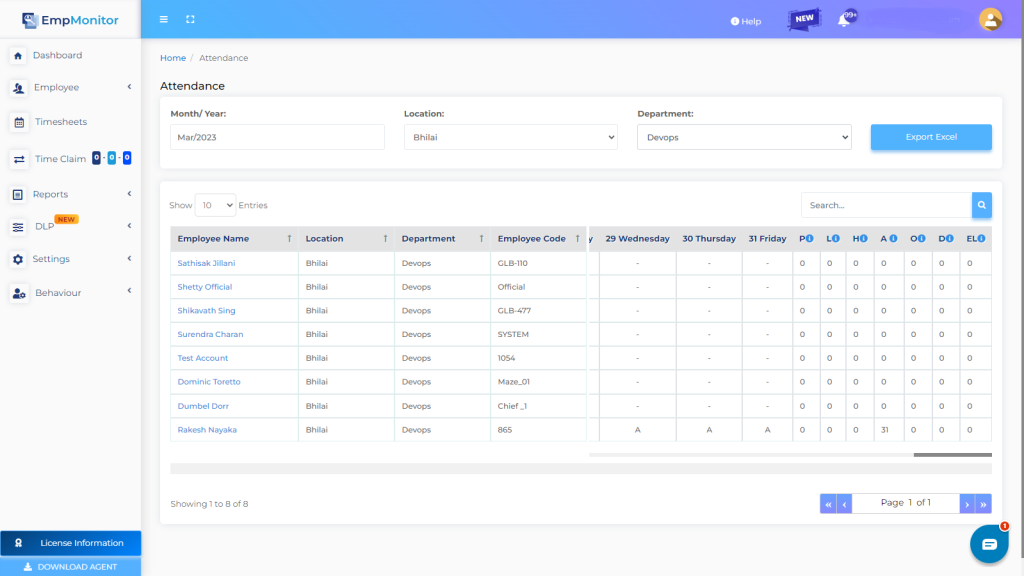Open Dumbel Dorr employee link
This screenshot has height=576, width=1024.
click(203, 406)
